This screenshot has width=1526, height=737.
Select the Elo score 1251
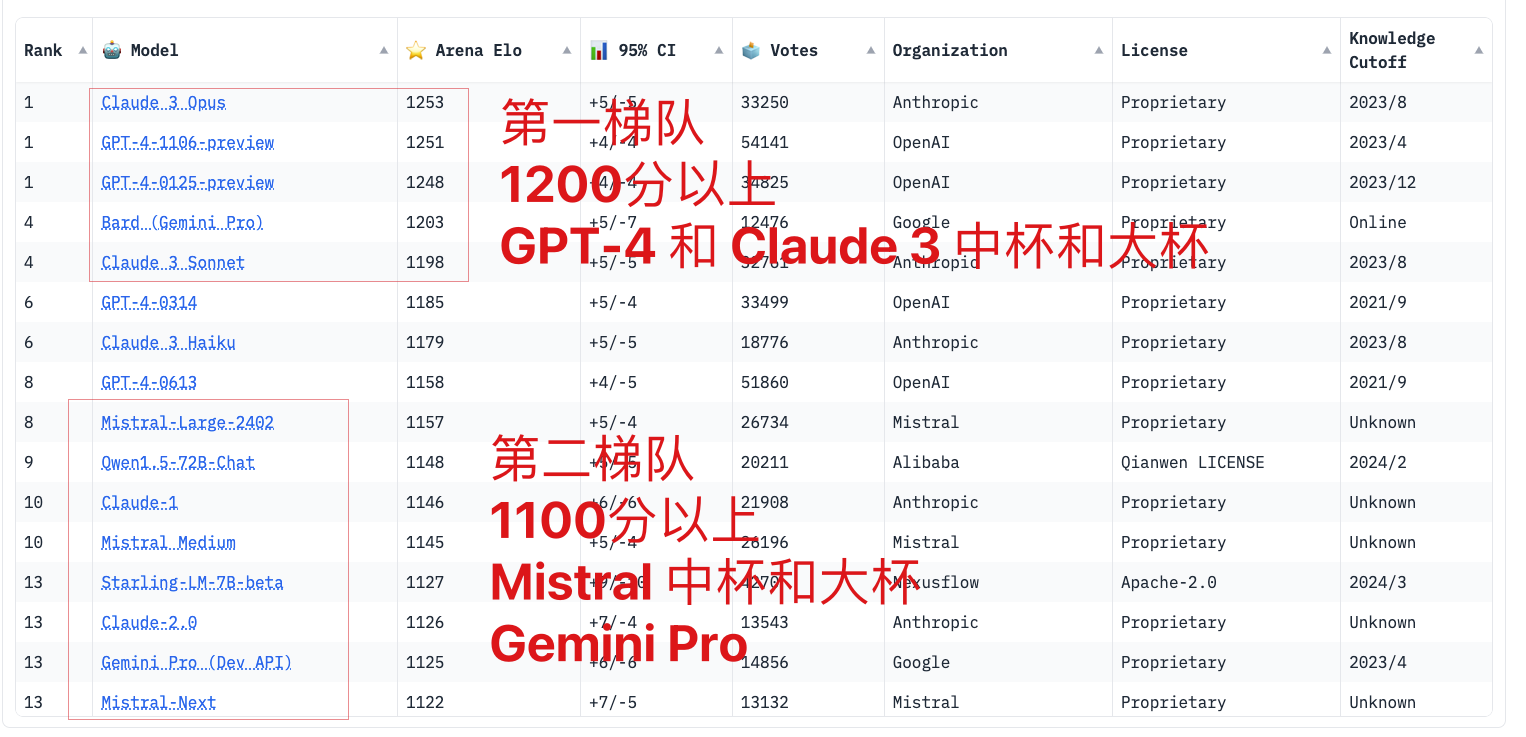pos(425,142)
